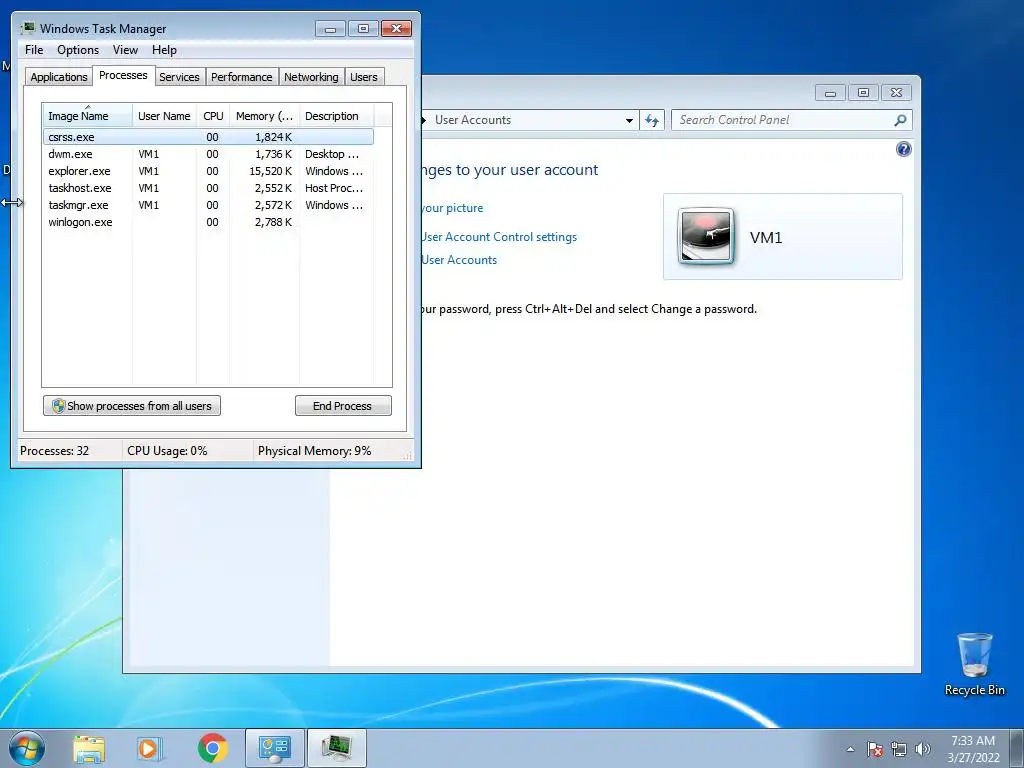Select the explorer.exe process row
This screenshot has width=1024, height=768.
pos(208,171)
